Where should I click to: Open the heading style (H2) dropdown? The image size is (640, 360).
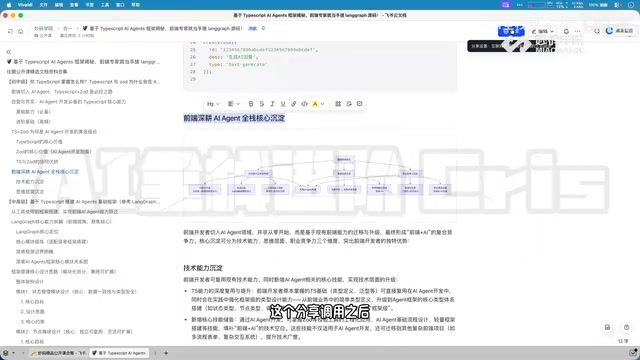pyautogui.click(x=213, y=104)
